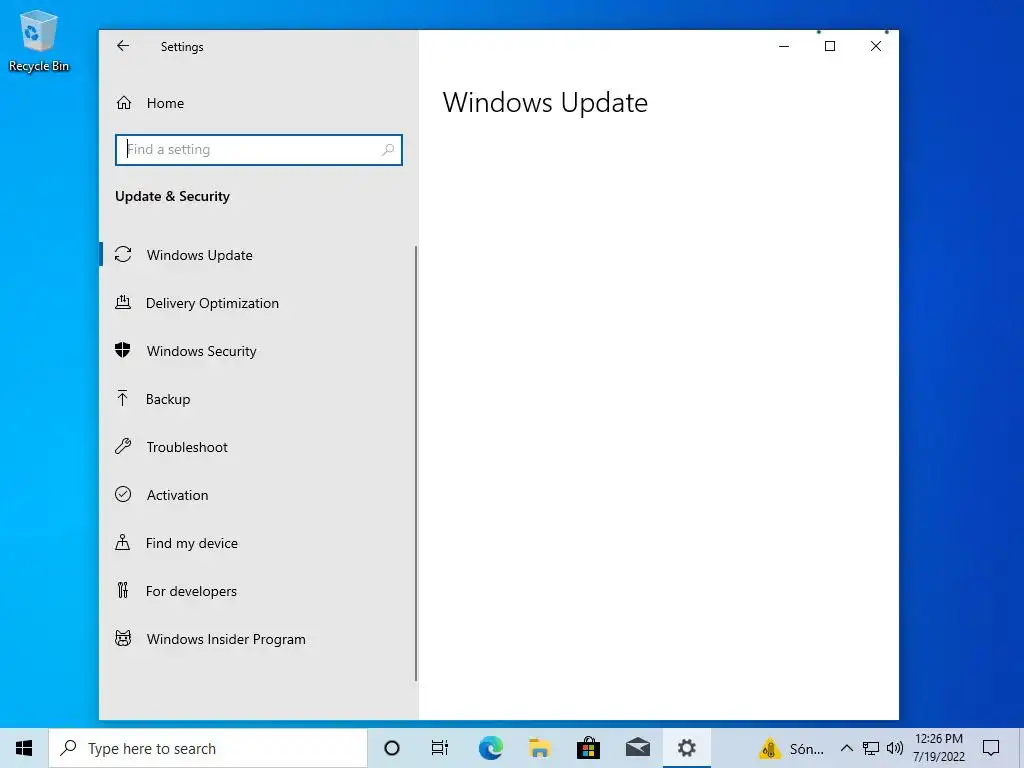Click the Backup upward arrow icon

(123, 398)
